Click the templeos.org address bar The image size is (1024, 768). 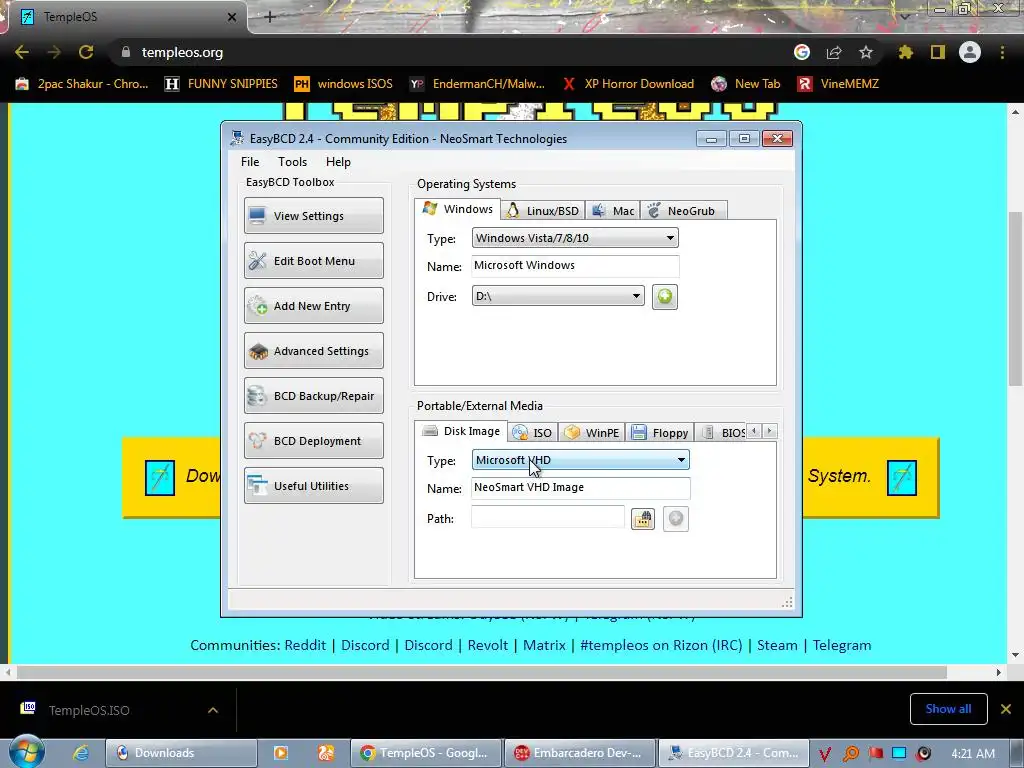pos(457,52)
